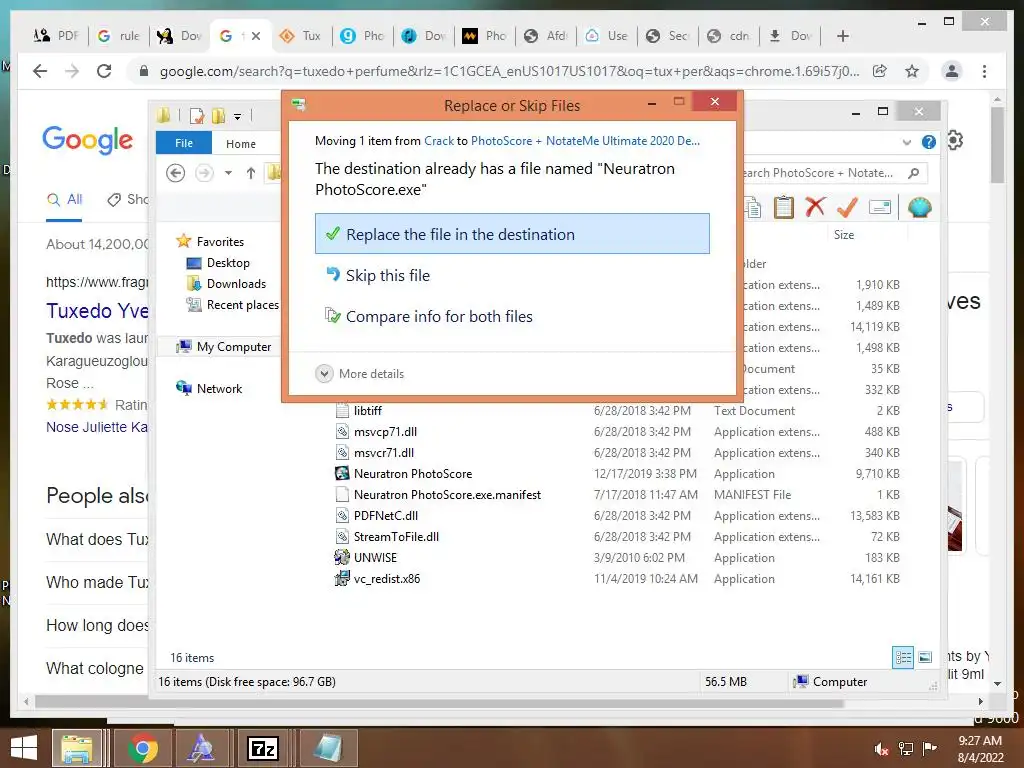This screenshot has width=1024, height=768.
Task: Select PDFNetC.dll in the file list
Action: click(x=385, y=515)
